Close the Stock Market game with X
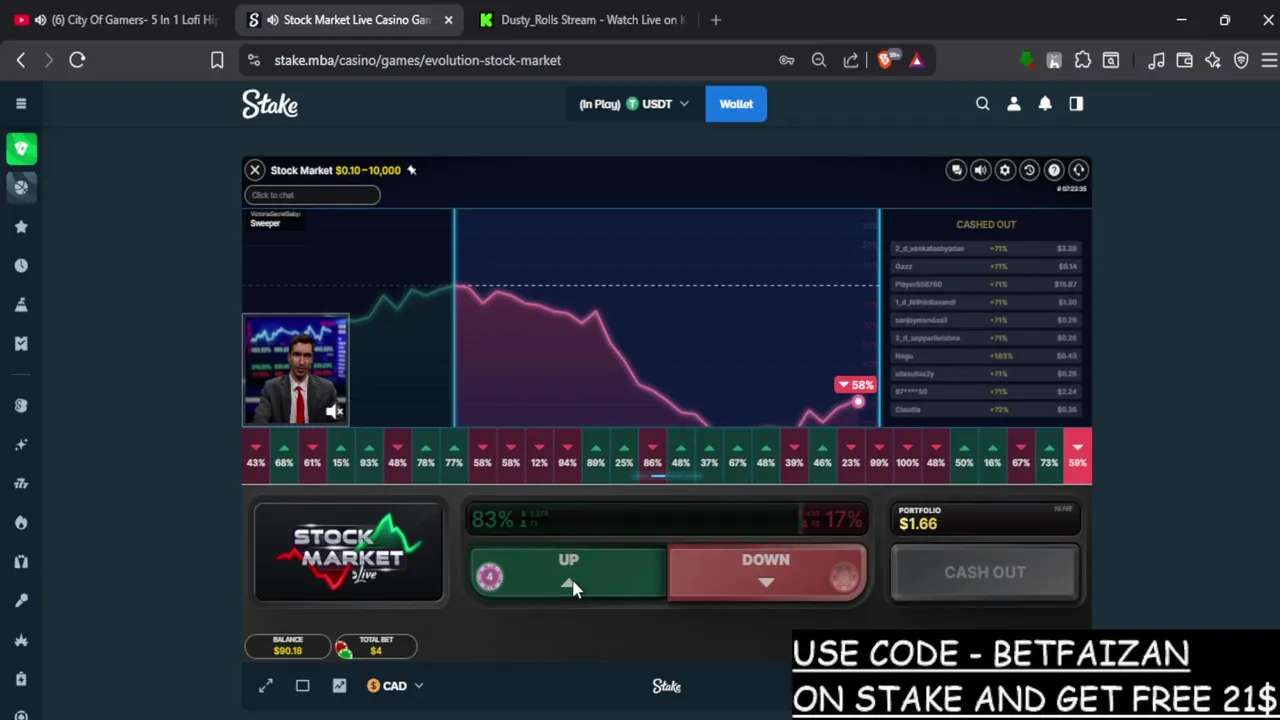1280x720 pixels. click(255, 170)
